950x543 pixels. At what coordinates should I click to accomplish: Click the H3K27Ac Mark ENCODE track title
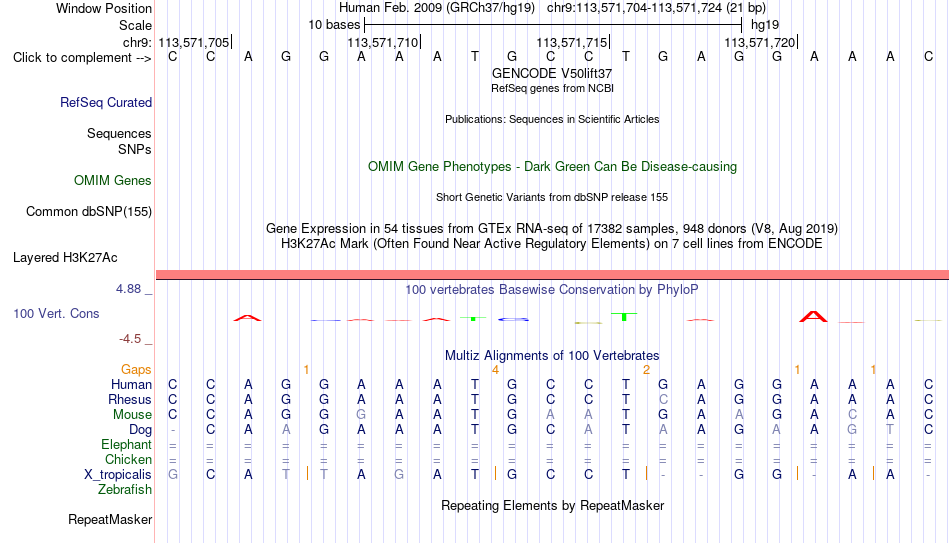click(552, 244)
